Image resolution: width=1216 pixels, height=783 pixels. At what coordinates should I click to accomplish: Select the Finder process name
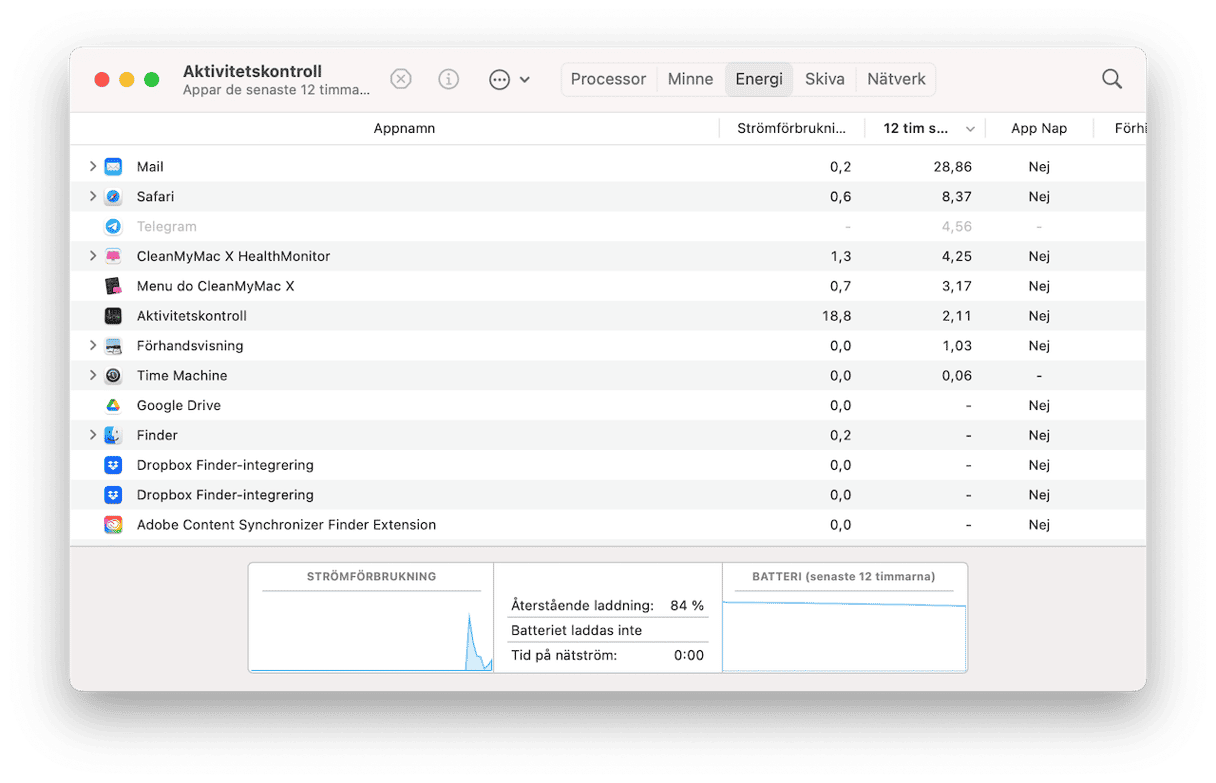157,435
